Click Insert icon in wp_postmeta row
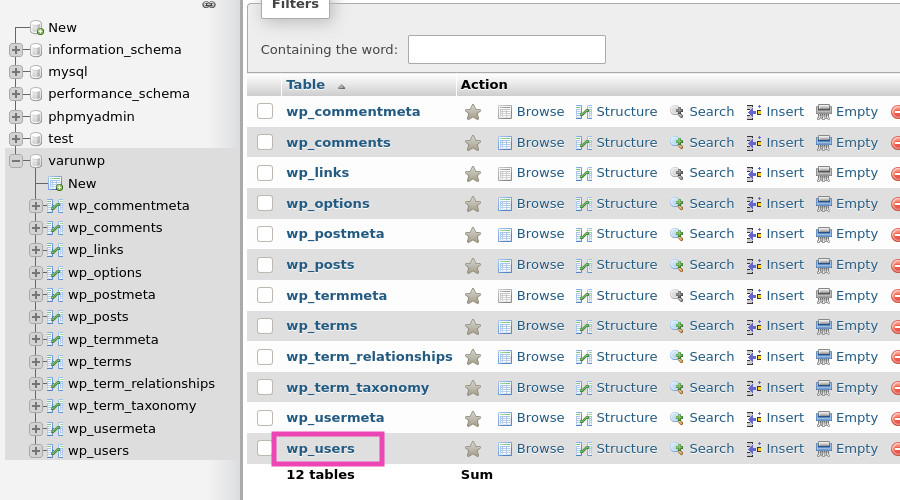Viewport: 900px width, 500px height. pyautogui.click(x=755, y=234)
